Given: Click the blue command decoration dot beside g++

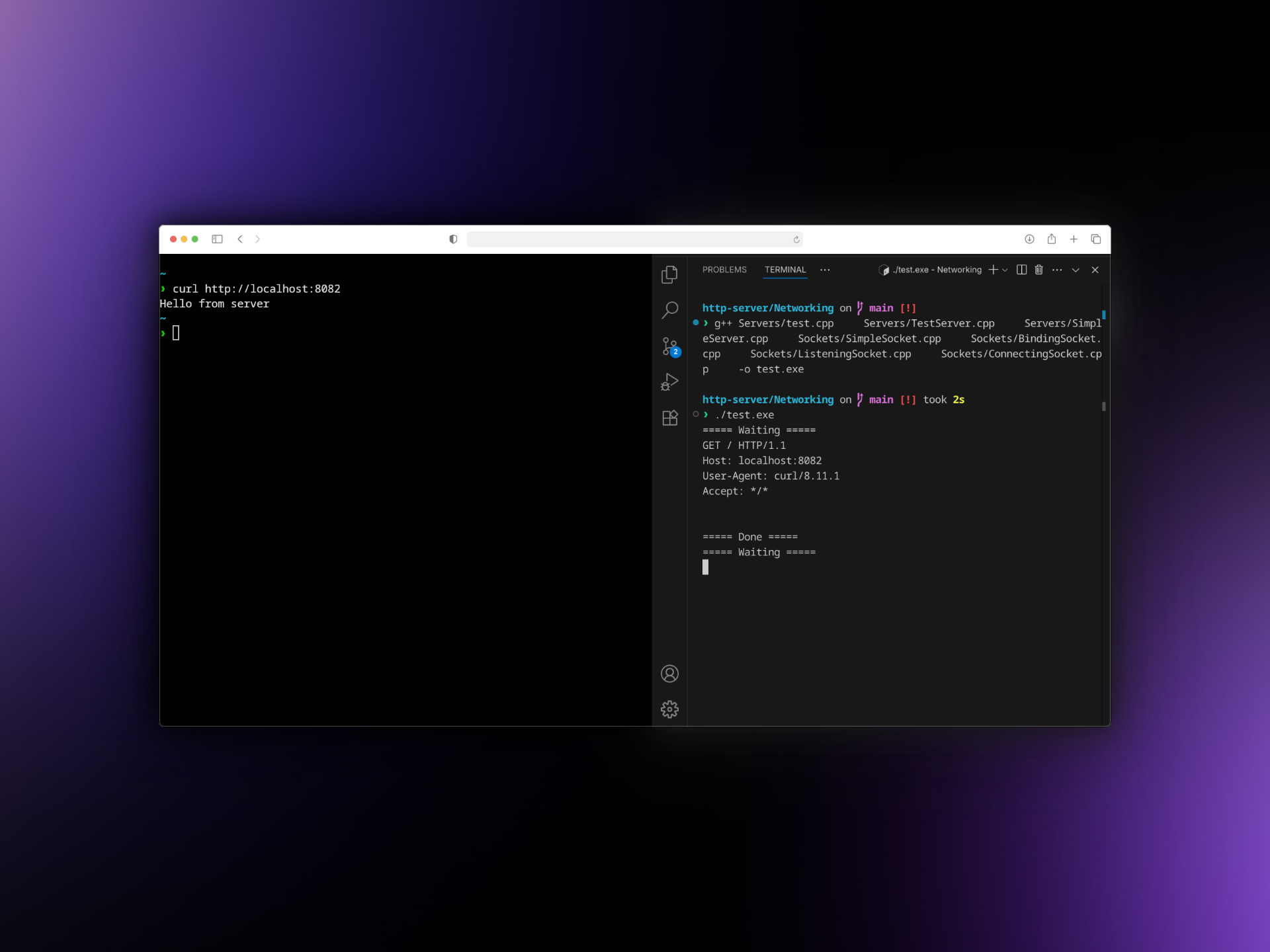Looking at the screenshot, I should coord(695,323).
